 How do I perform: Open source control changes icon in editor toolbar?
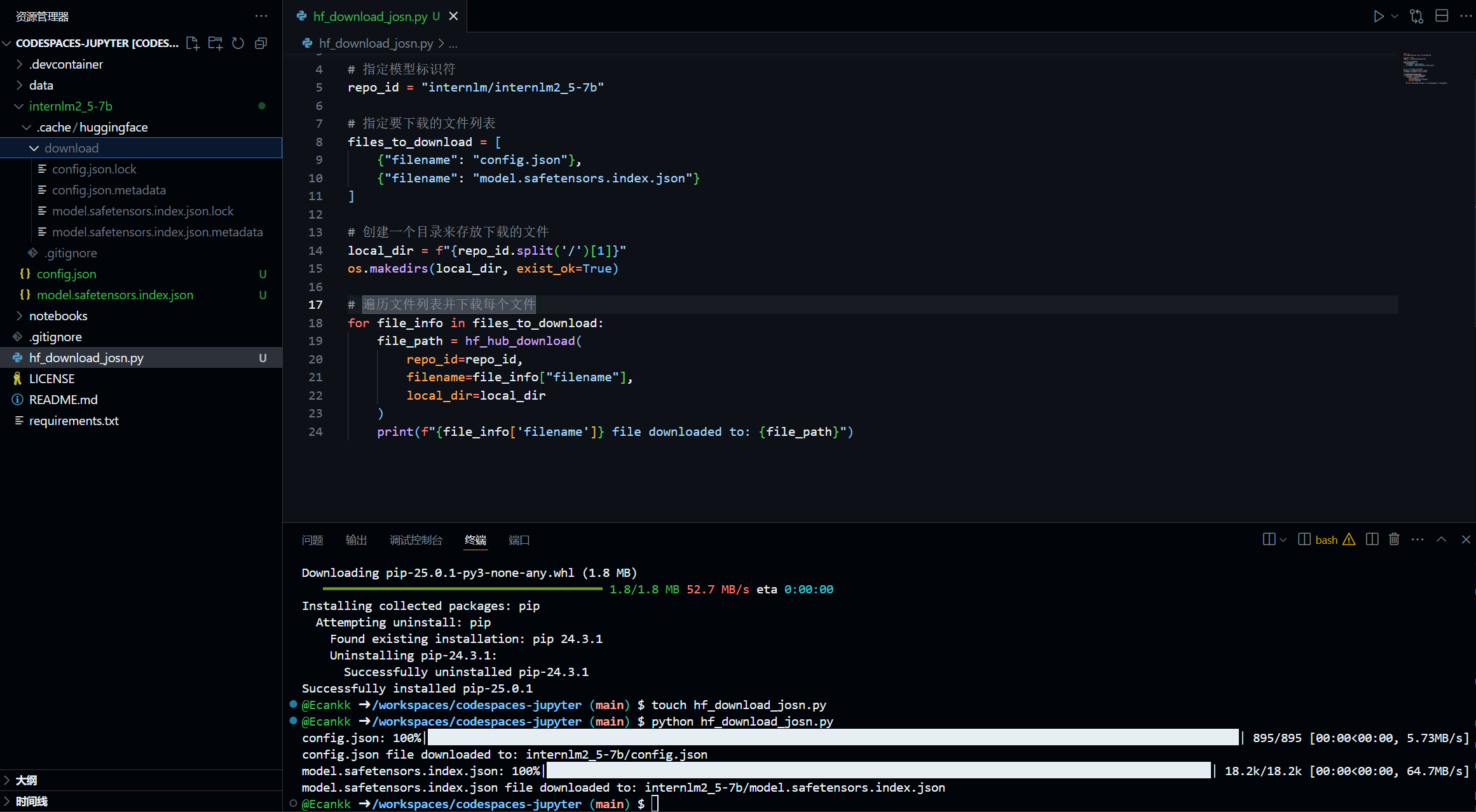(x=1417, y=17)
